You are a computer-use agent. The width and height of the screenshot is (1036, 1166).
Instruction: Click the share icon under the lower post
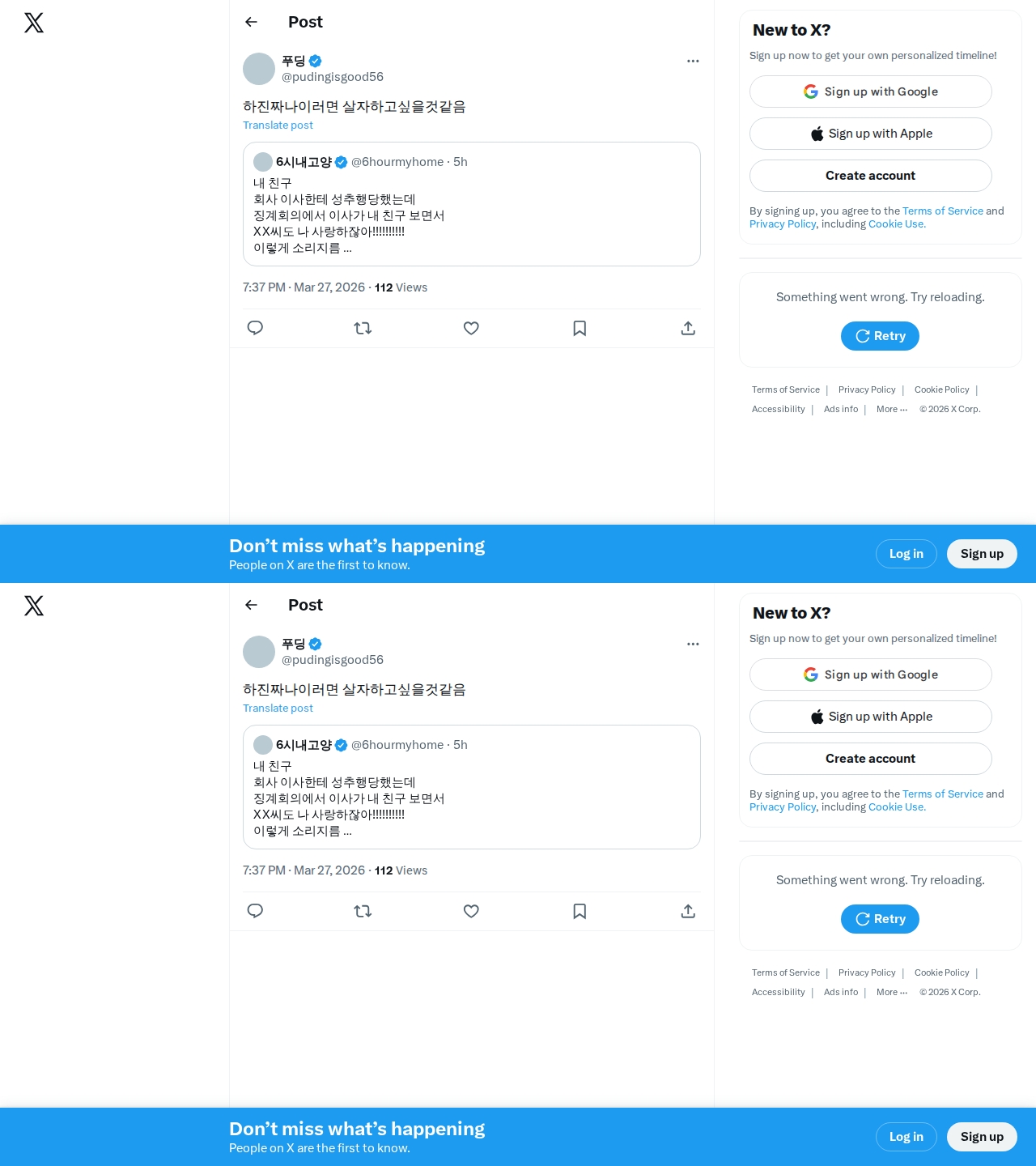[688, 911]
